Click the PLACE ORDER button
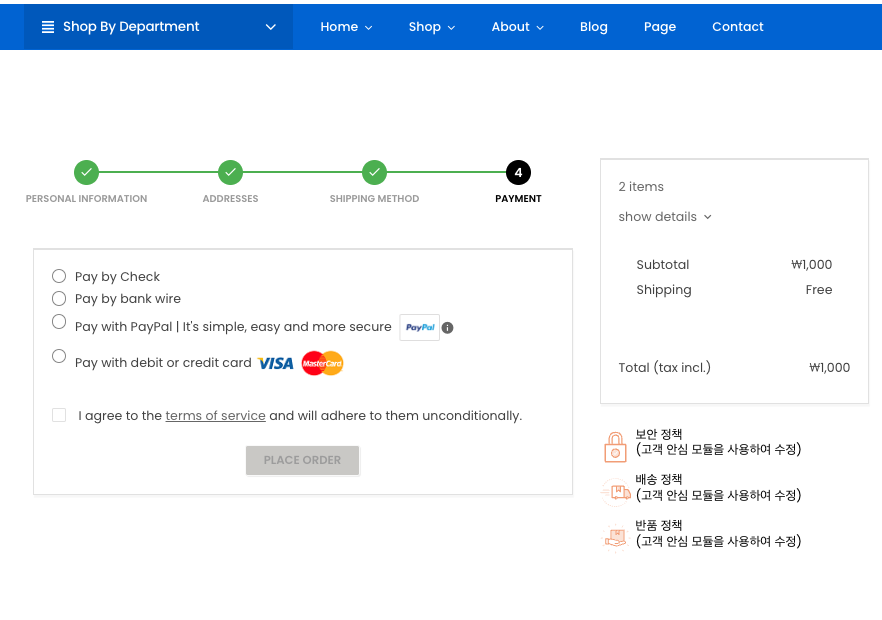This screenshot has width=882, height=620. click(x=303, y=460)
